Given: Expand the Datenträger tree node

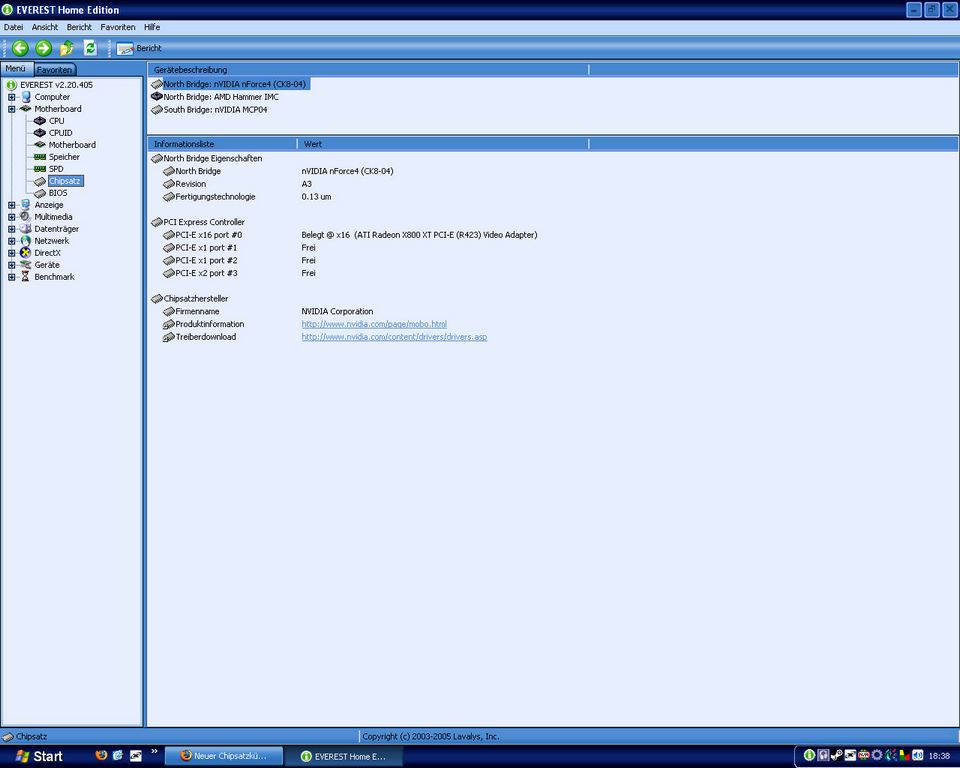Looking at the screenshot, I should click(12, 229).
